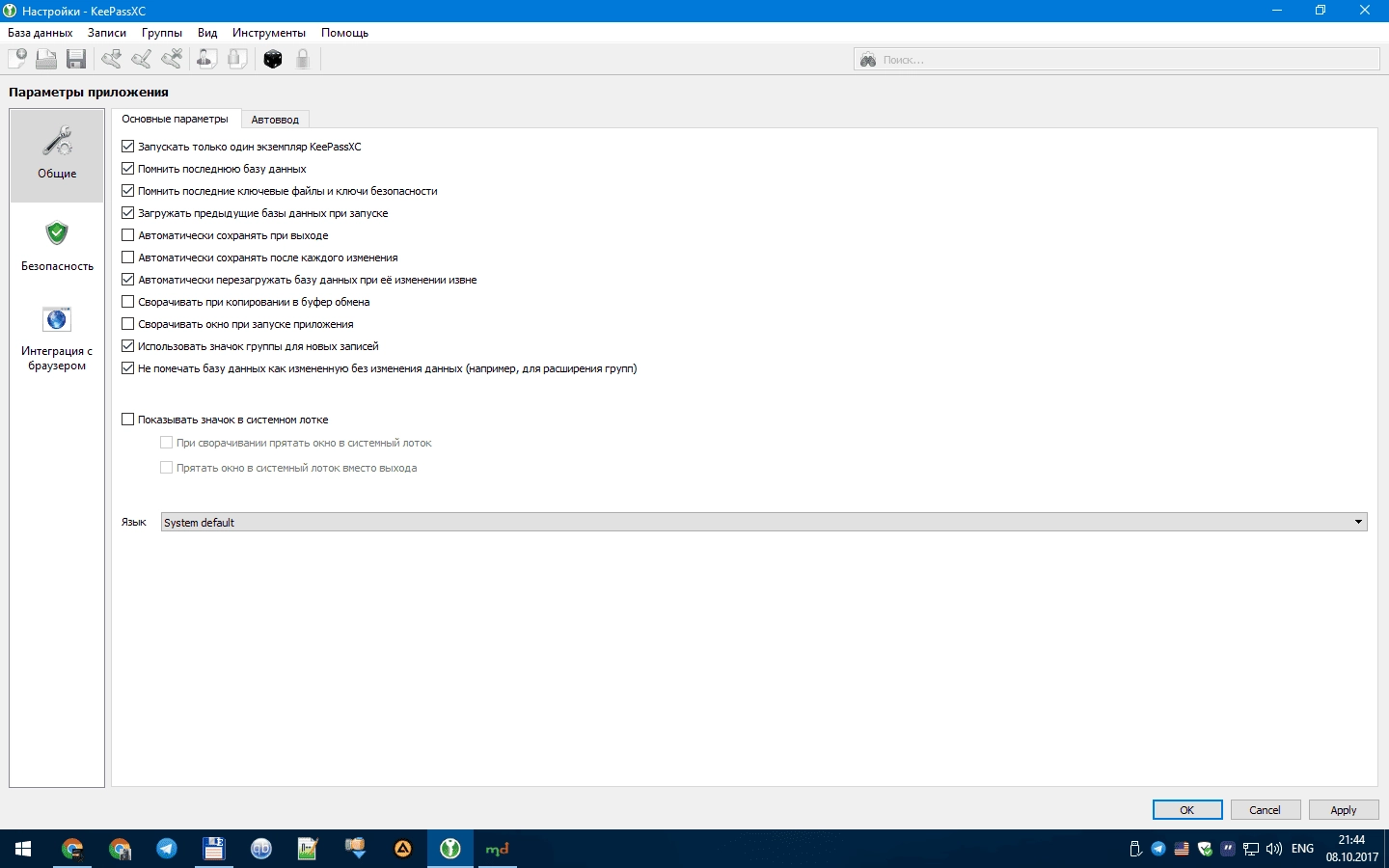Enable show icon in system tray

tap(128, 420)
